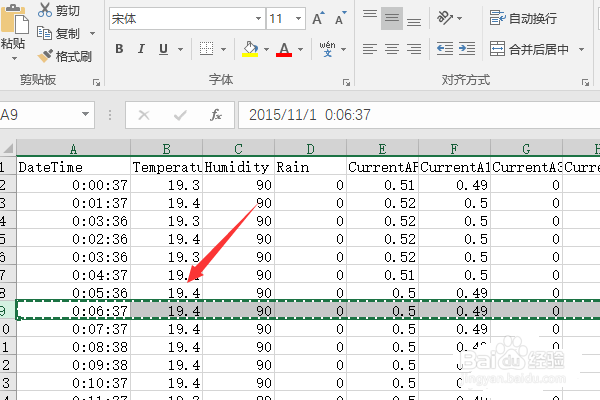Click the formula bar Cancel (X) icon
Image resolution: width=600 pixels, height=400 pixels.
pyautogui.click(x=144, y=115)
